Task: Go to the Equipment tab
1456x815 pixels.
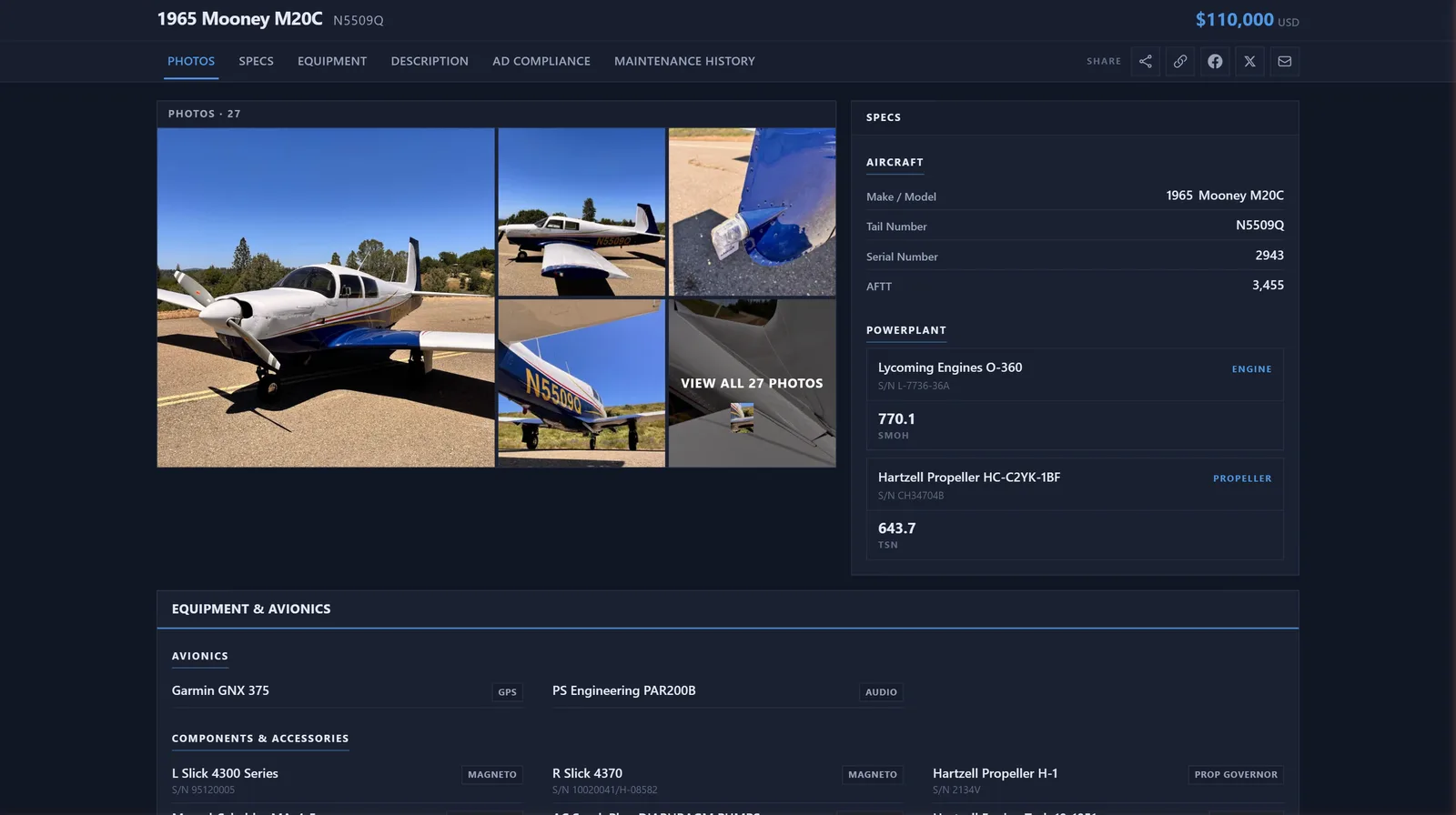Action: 332,61
